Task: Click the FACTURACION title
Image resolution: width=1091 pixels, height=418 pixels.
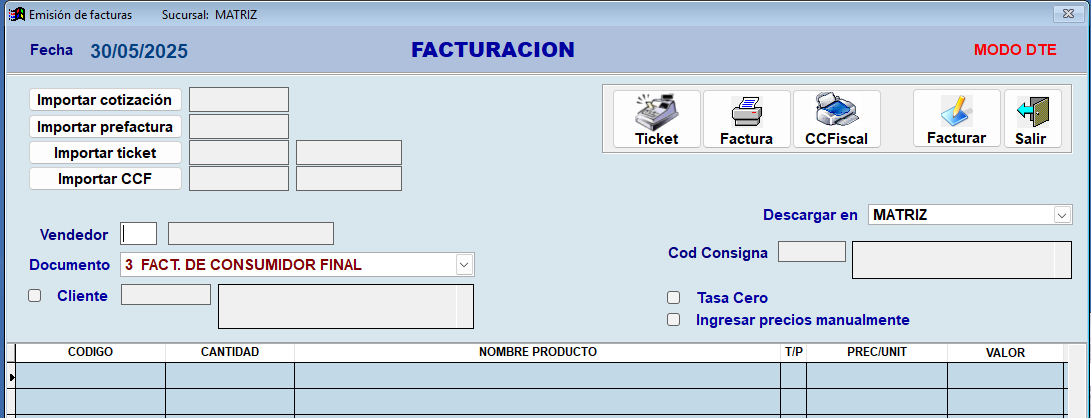Action: pos(493,49)
